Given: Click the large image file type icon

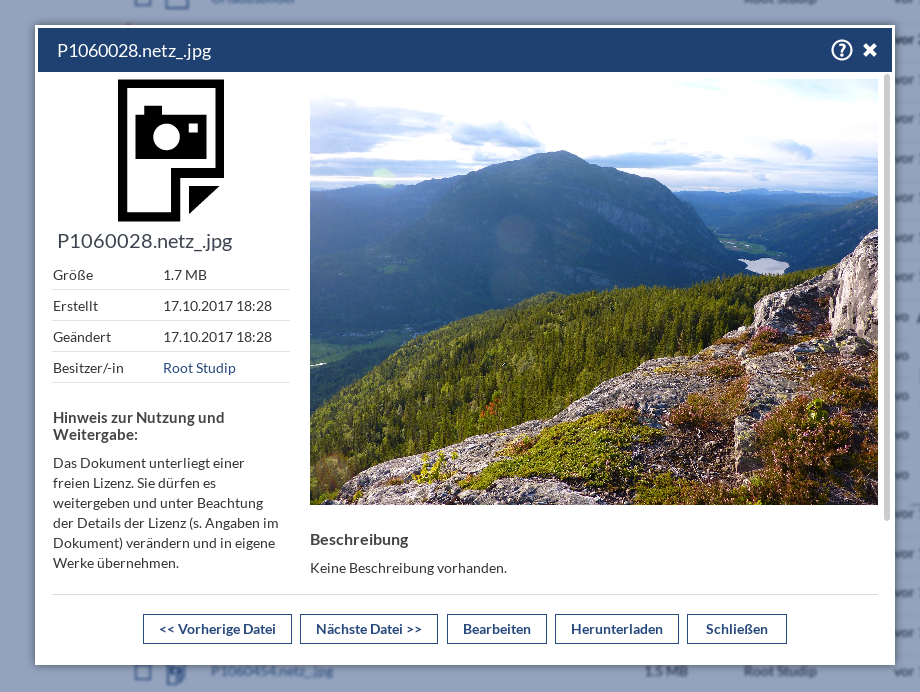Looking at the screenshot, I should [170, 150].
